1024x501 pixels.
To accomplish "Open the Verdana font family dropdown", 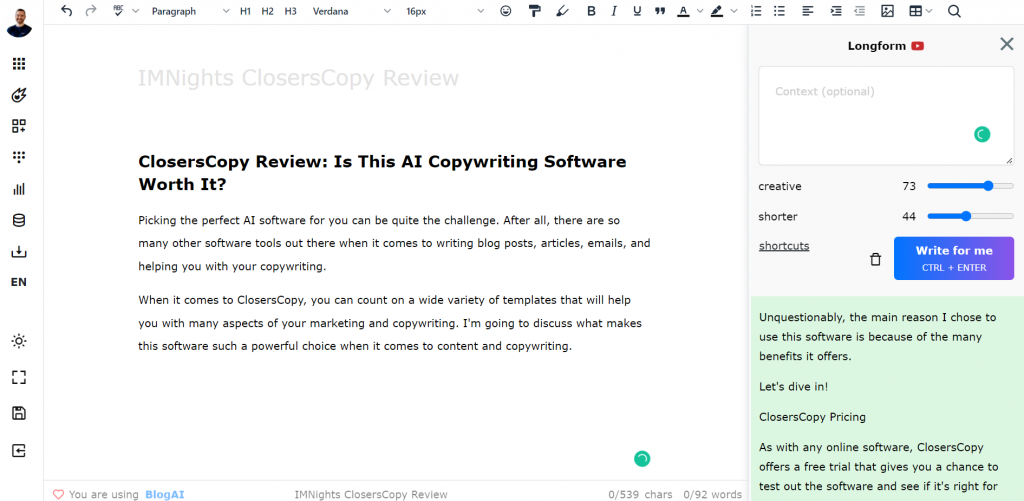I will (351, 11).
